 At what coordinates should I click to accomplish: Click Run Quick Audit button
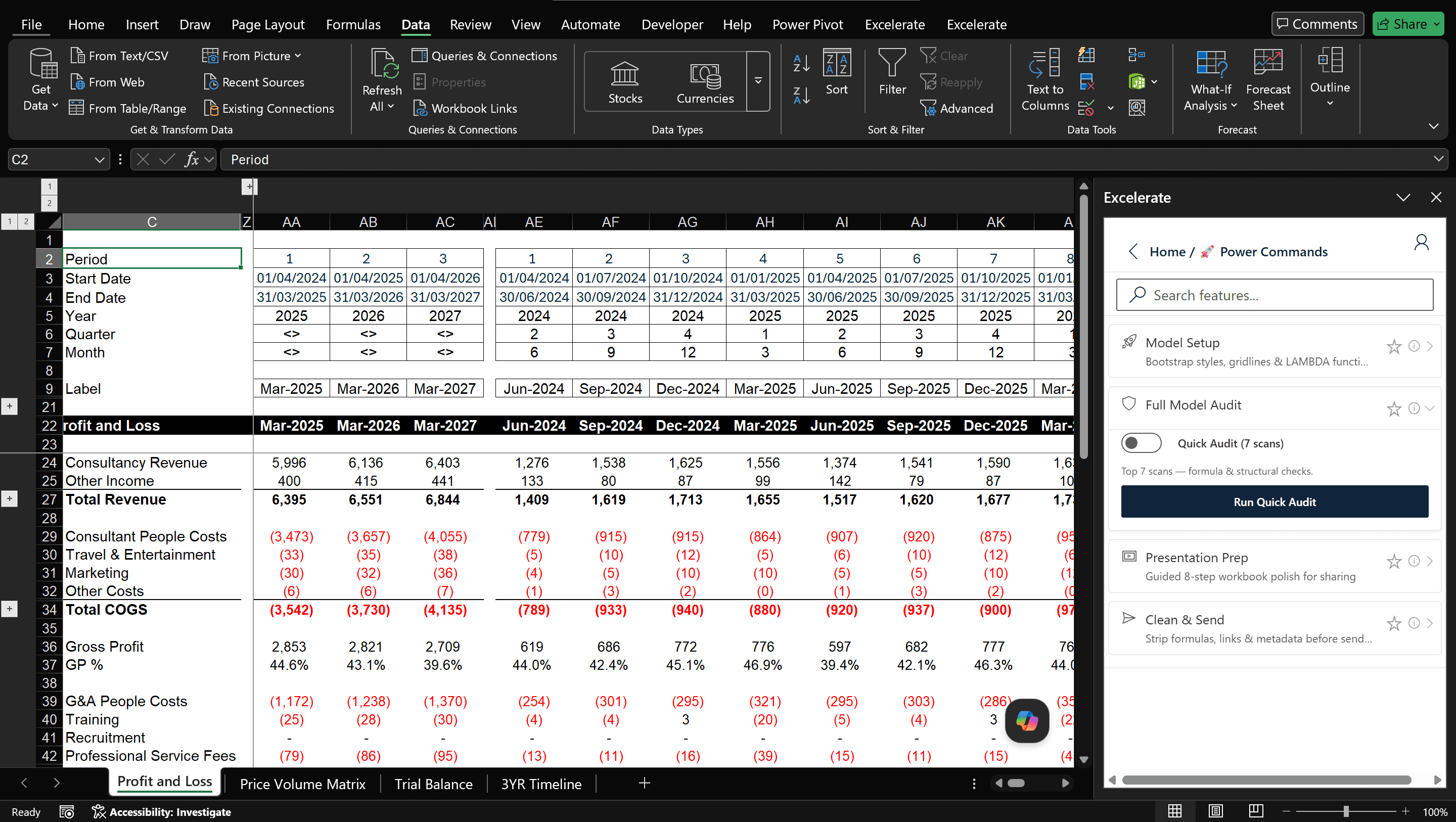point(1275,501)
